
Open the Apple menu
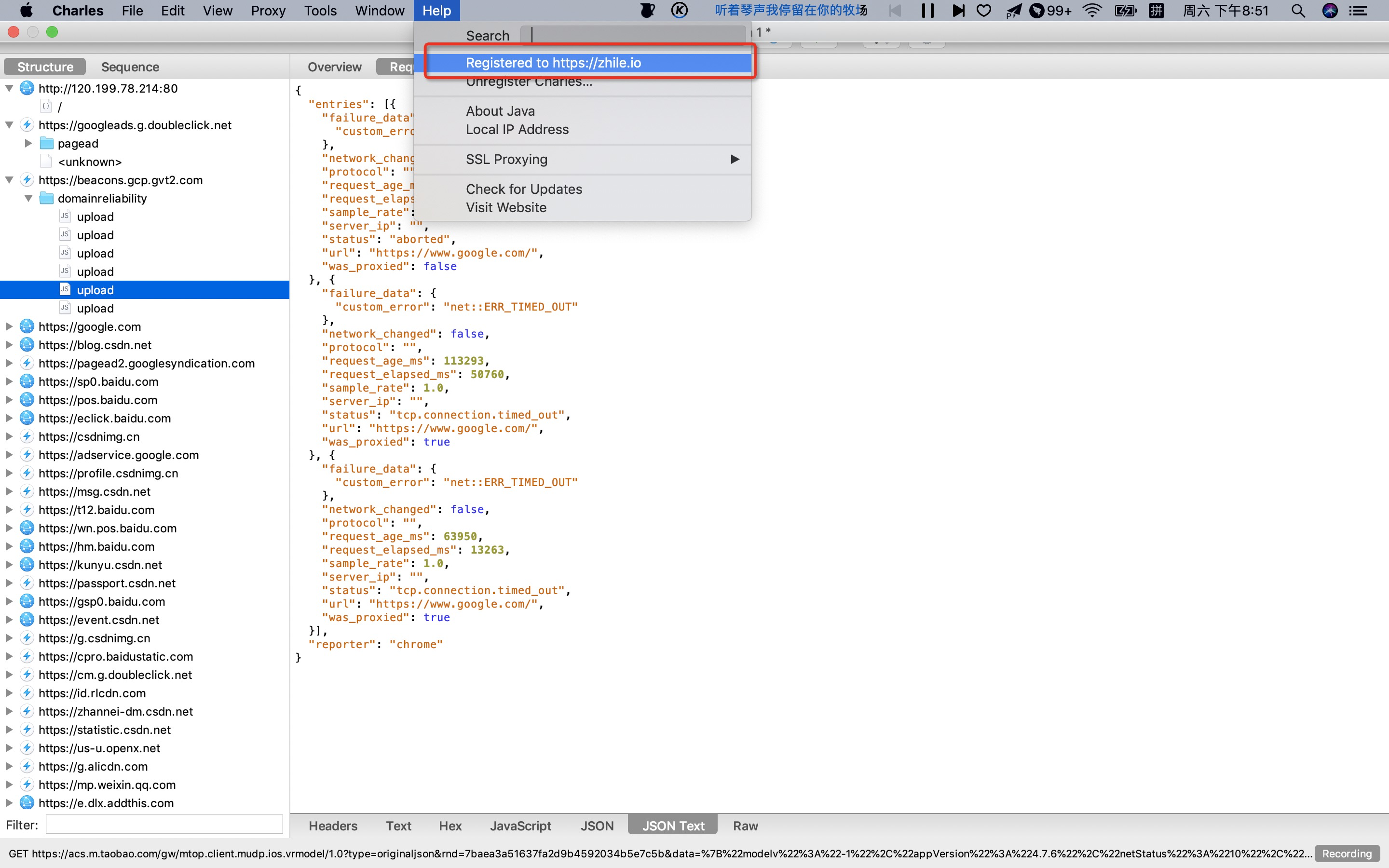[x=27, y=10]
